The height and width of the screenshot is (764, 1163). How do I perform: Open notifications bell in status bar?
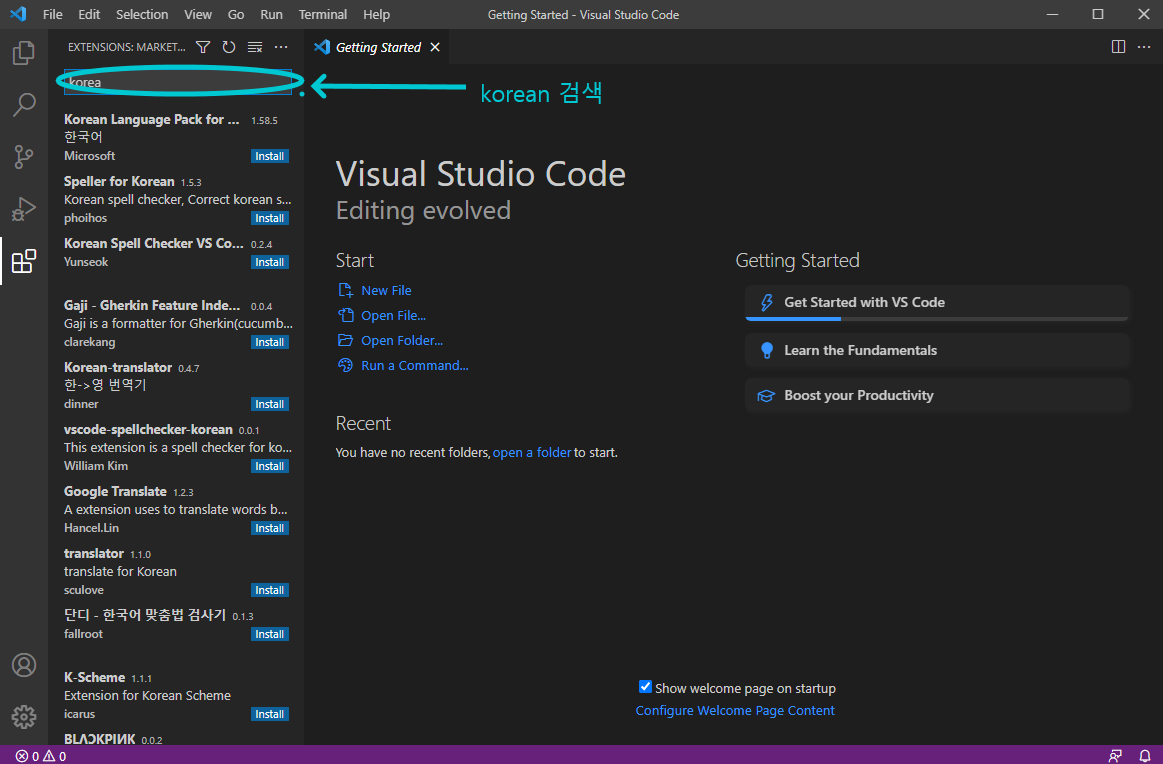(1144, 756)
